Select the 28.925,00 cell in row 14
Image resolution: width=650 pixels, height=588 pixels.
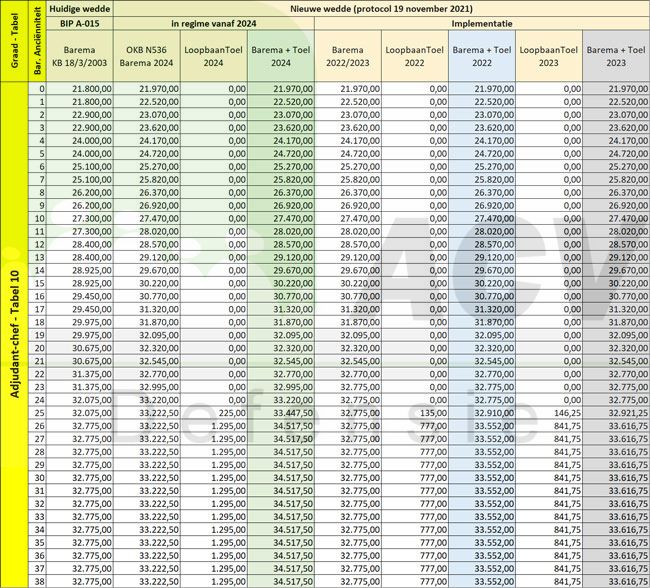(x=80, y=270)
